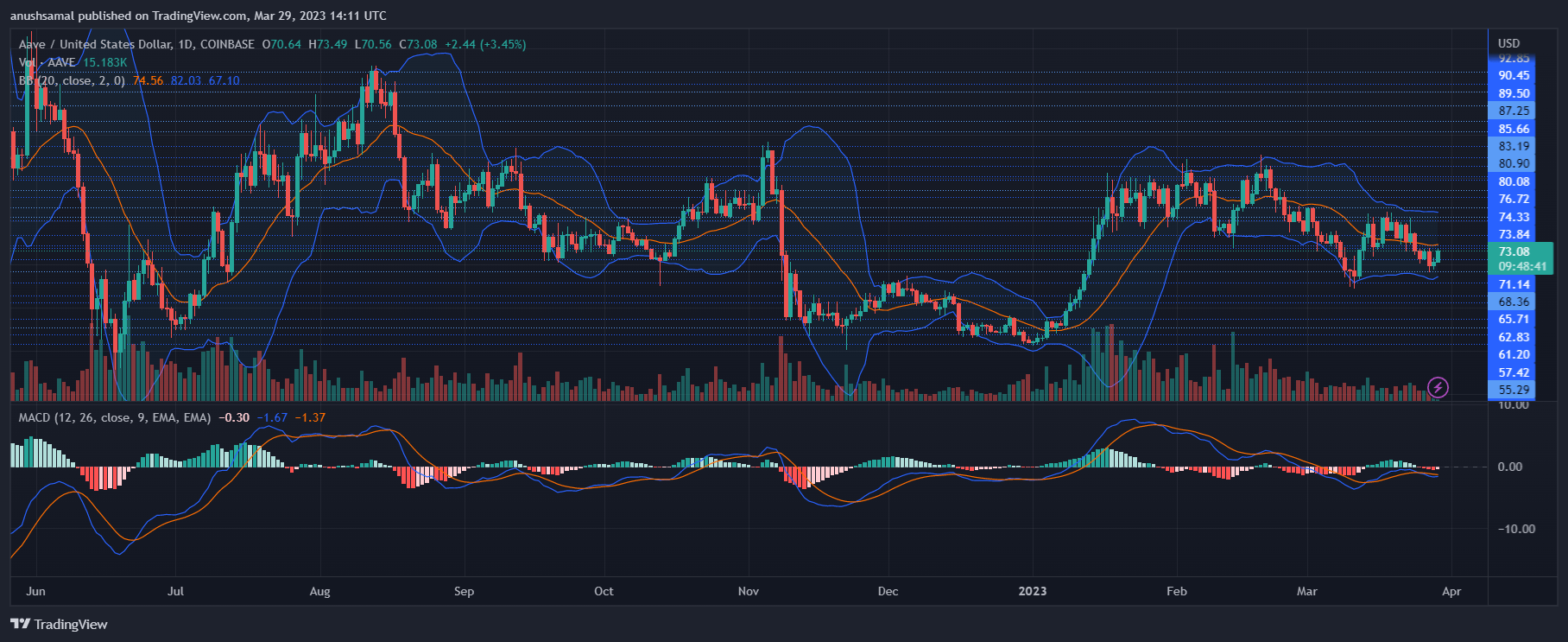Select the 80.08 price level label
The height and width of the screenshot is (642, 1568).
tap(1514, 181)
